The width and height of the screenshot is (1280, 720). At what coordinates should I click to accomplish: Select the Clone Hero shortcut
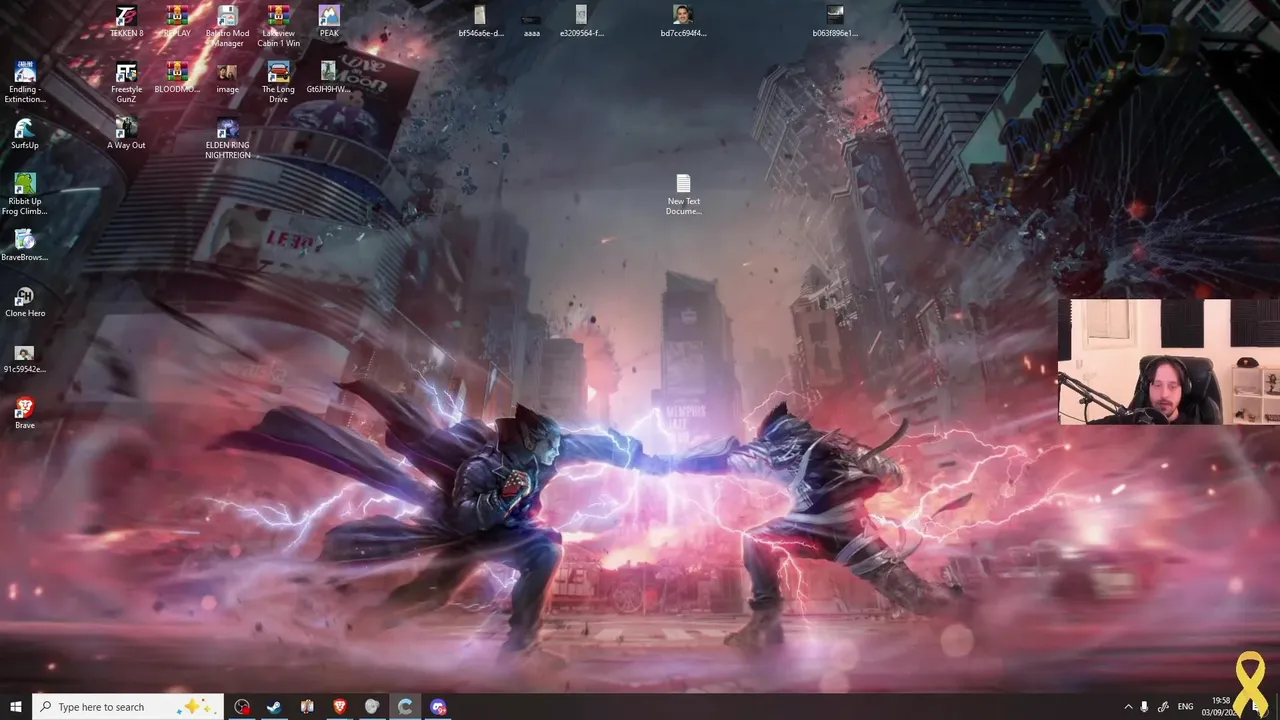(25, 301)
